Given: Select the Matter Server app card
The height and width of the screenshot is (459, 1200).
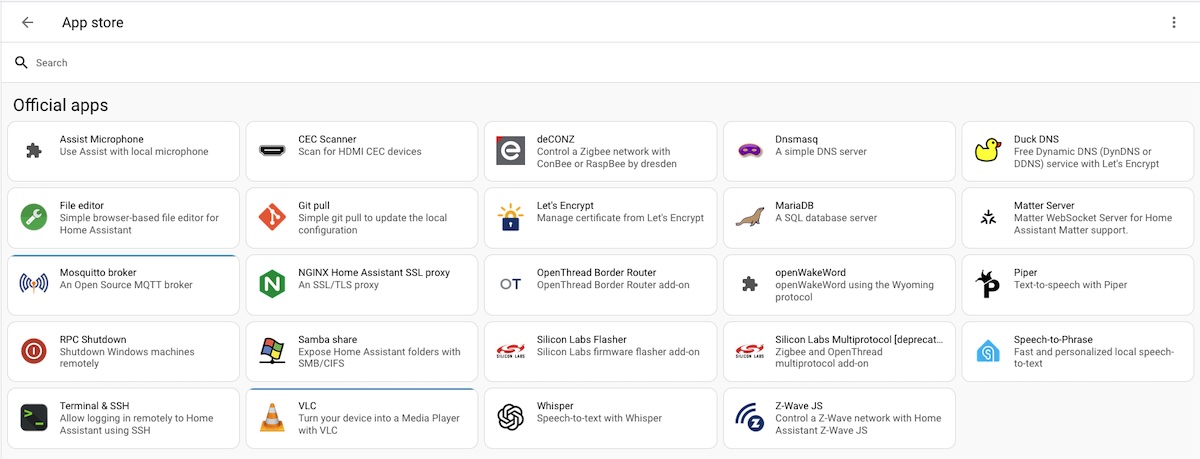Looking at the screenshot, I should click(1078, 218).
